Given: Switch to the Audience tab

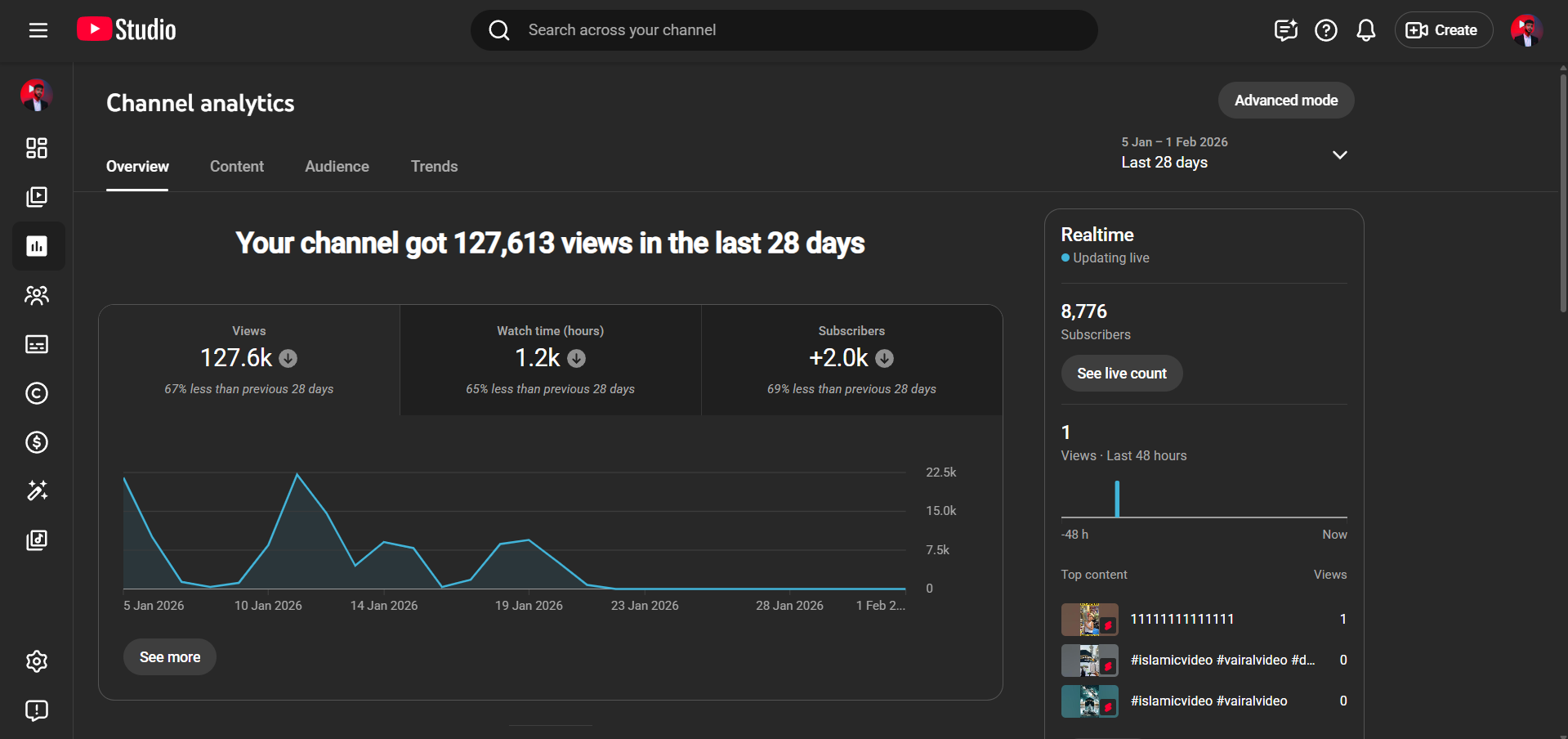Looking at the screenshot, I should (337, 167).
